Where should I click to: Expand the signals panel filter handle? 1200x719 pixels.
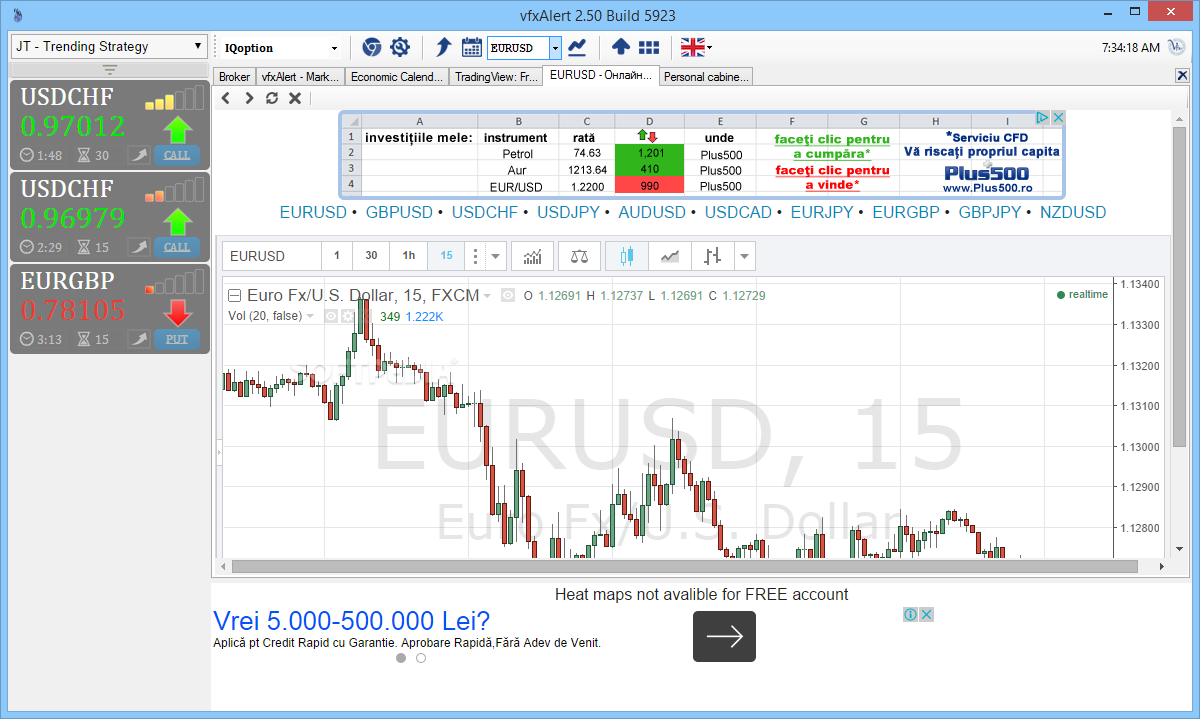pyautogui.click(x=110, y=69)
